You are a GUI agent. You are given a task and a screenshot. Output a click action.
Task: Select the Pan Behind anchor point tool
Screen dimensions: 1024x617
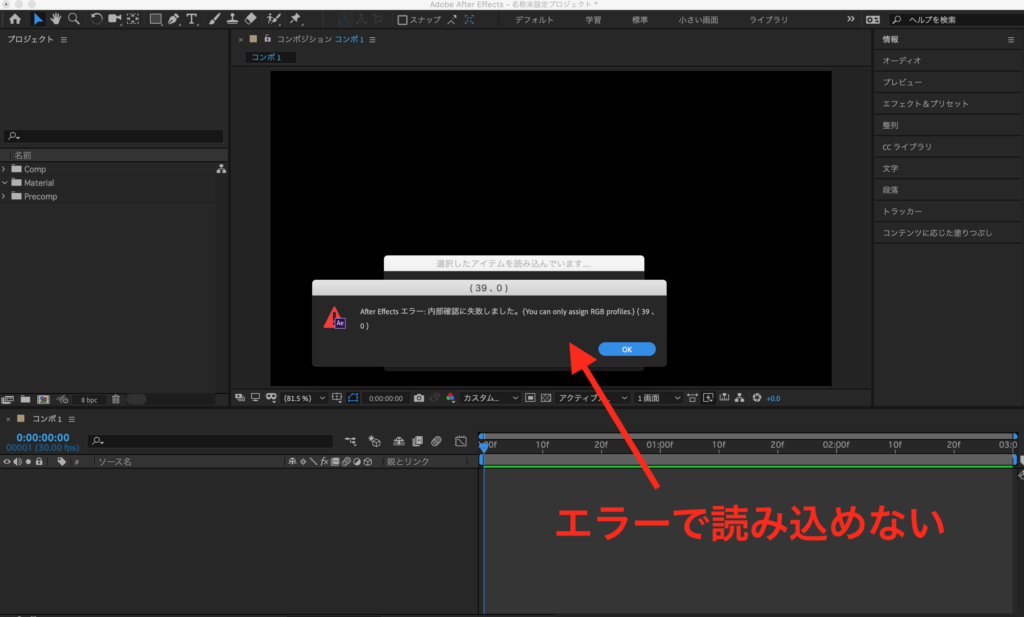click(x=133, y=19)
